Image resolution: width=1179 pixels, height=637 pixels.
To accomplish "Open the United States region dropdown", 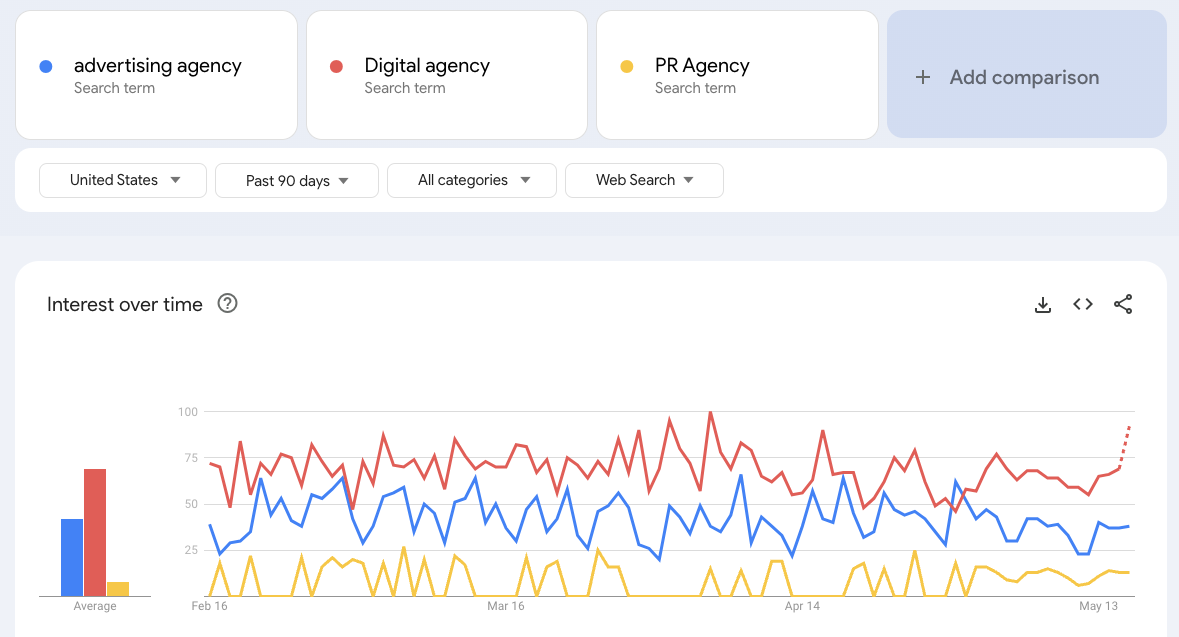I will [123, 180].
